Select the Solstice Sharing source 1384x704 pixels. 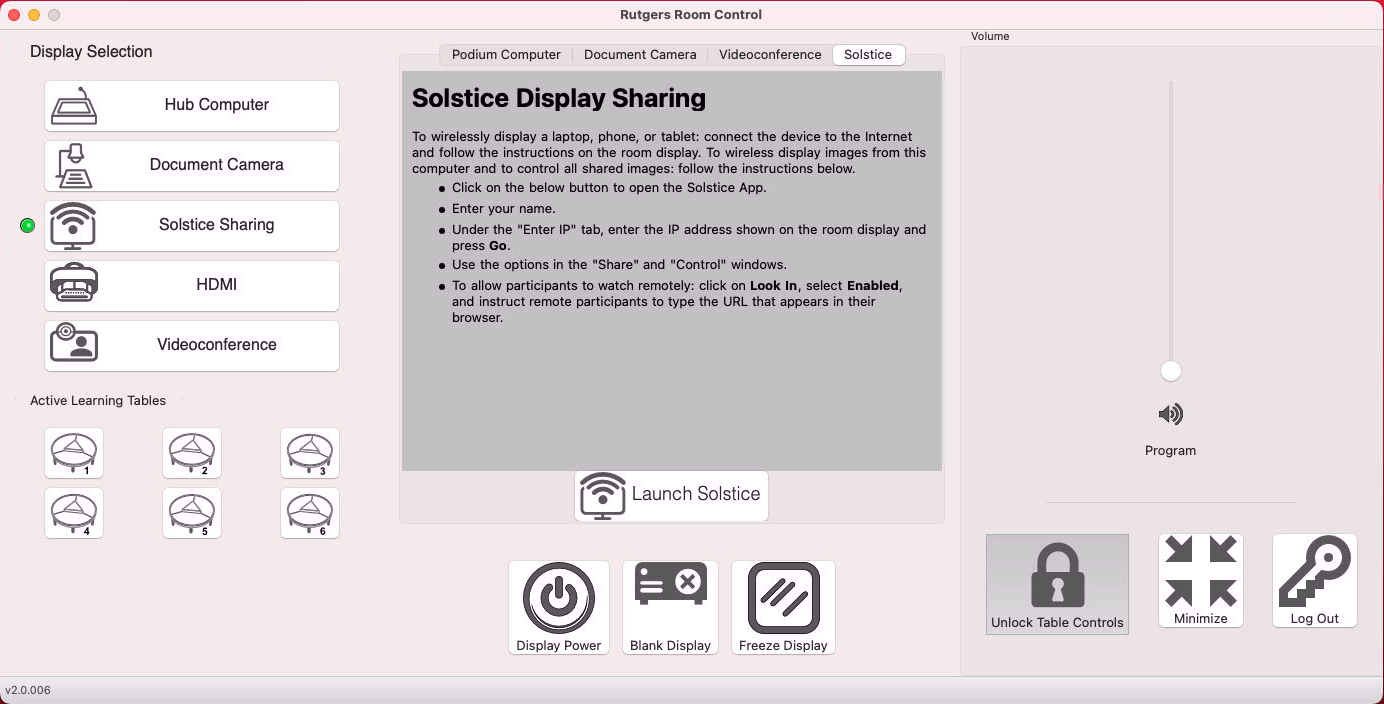click(x=192, y=225)
